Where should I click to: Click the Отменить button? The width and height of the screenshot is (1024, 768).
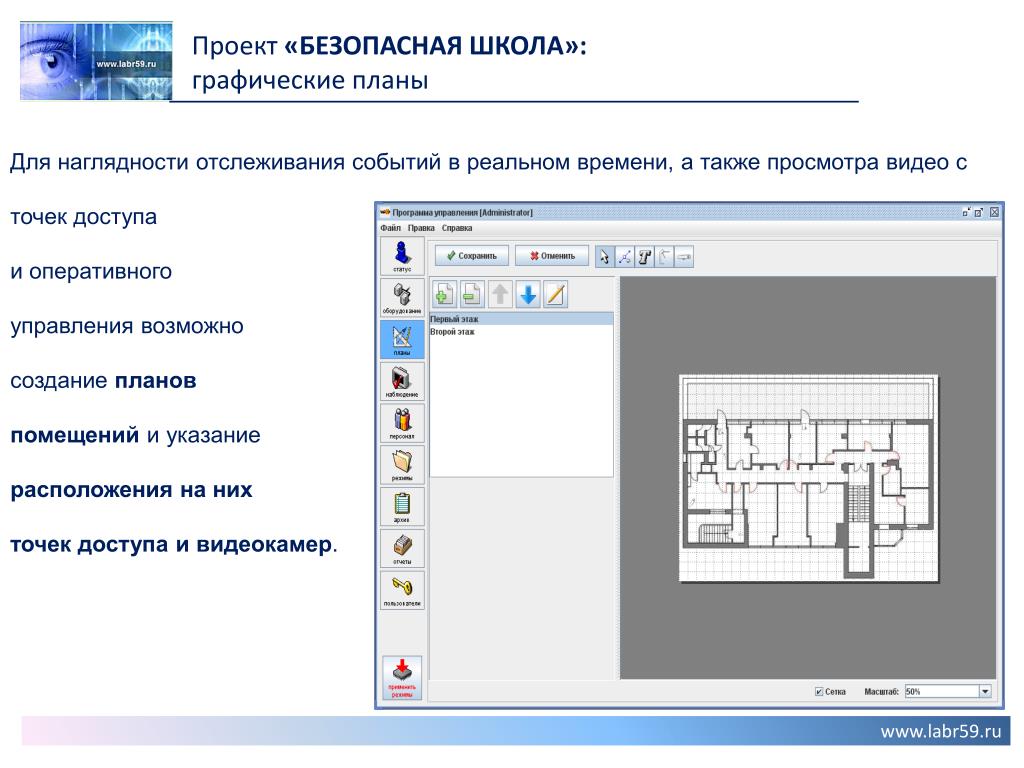coord(552,256)
